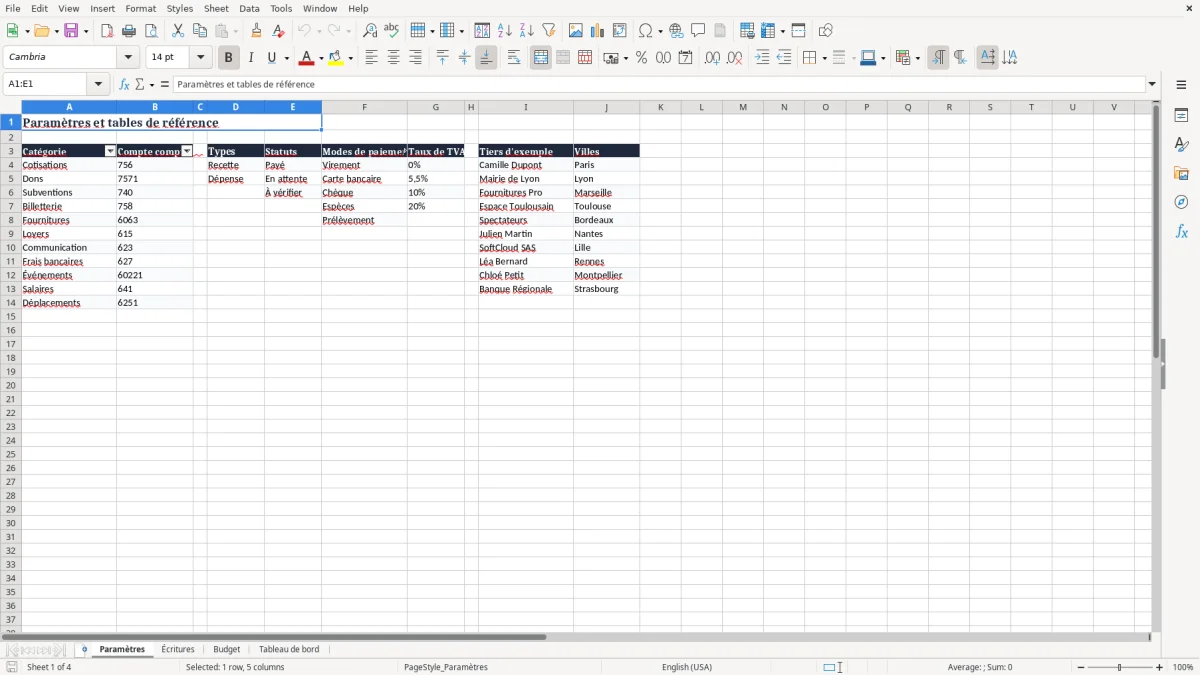Screen dimensions: 1200x675
Task: Open the Compte comp column filter dropdown
Action: tap(187, 151)
